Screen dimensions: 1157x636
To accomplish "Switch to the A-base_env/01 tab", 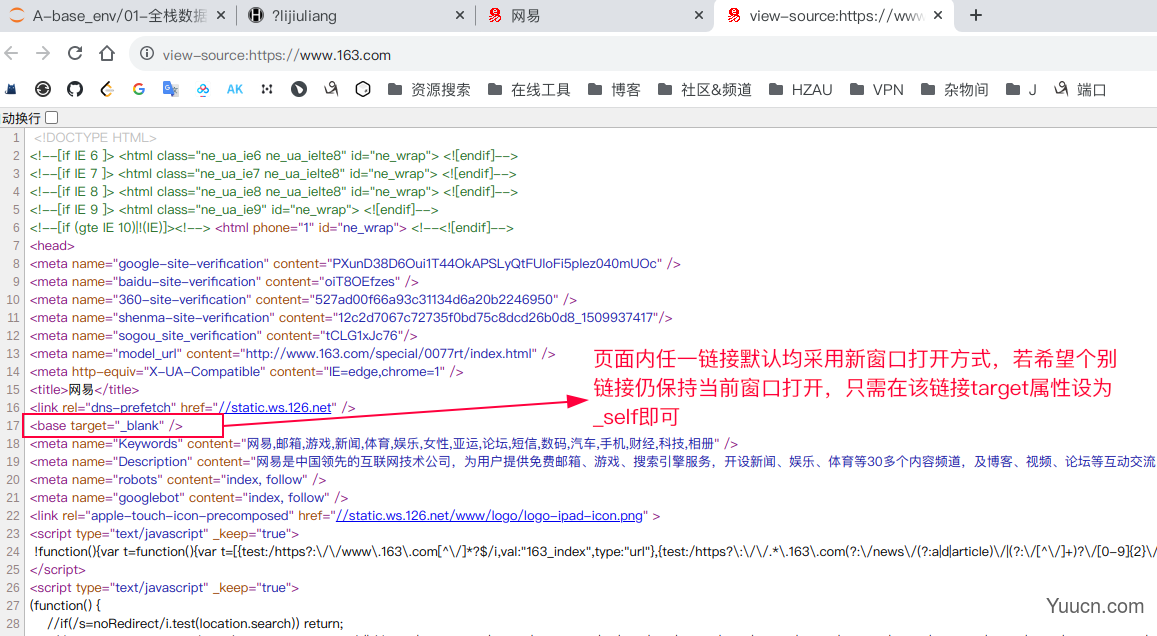I will 118,15.
